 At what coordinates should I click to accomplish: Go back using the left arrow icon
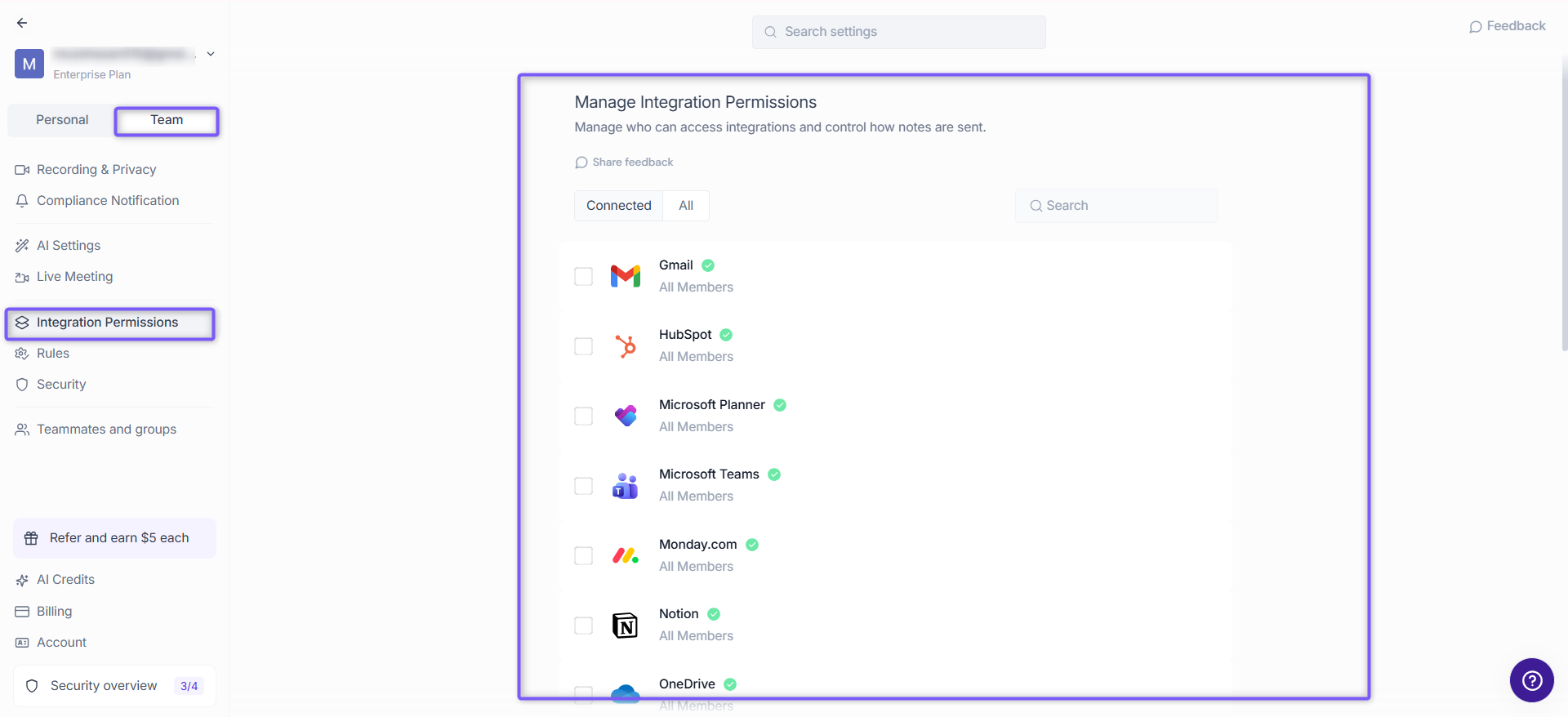pos(22,23)
